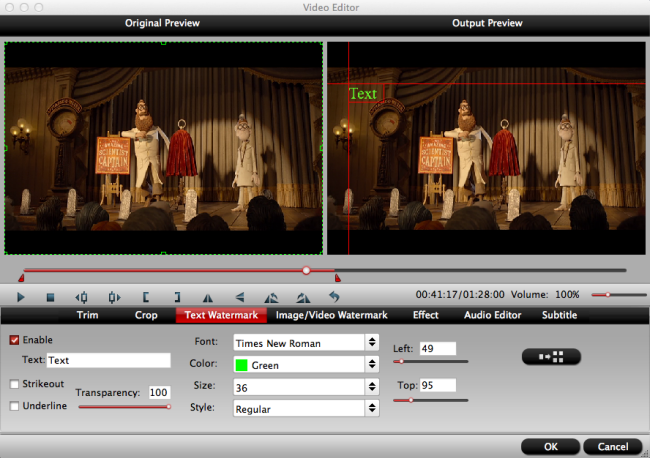Open the Subtitle tab
The image size is (650, 458).
(x=559, y=315)
